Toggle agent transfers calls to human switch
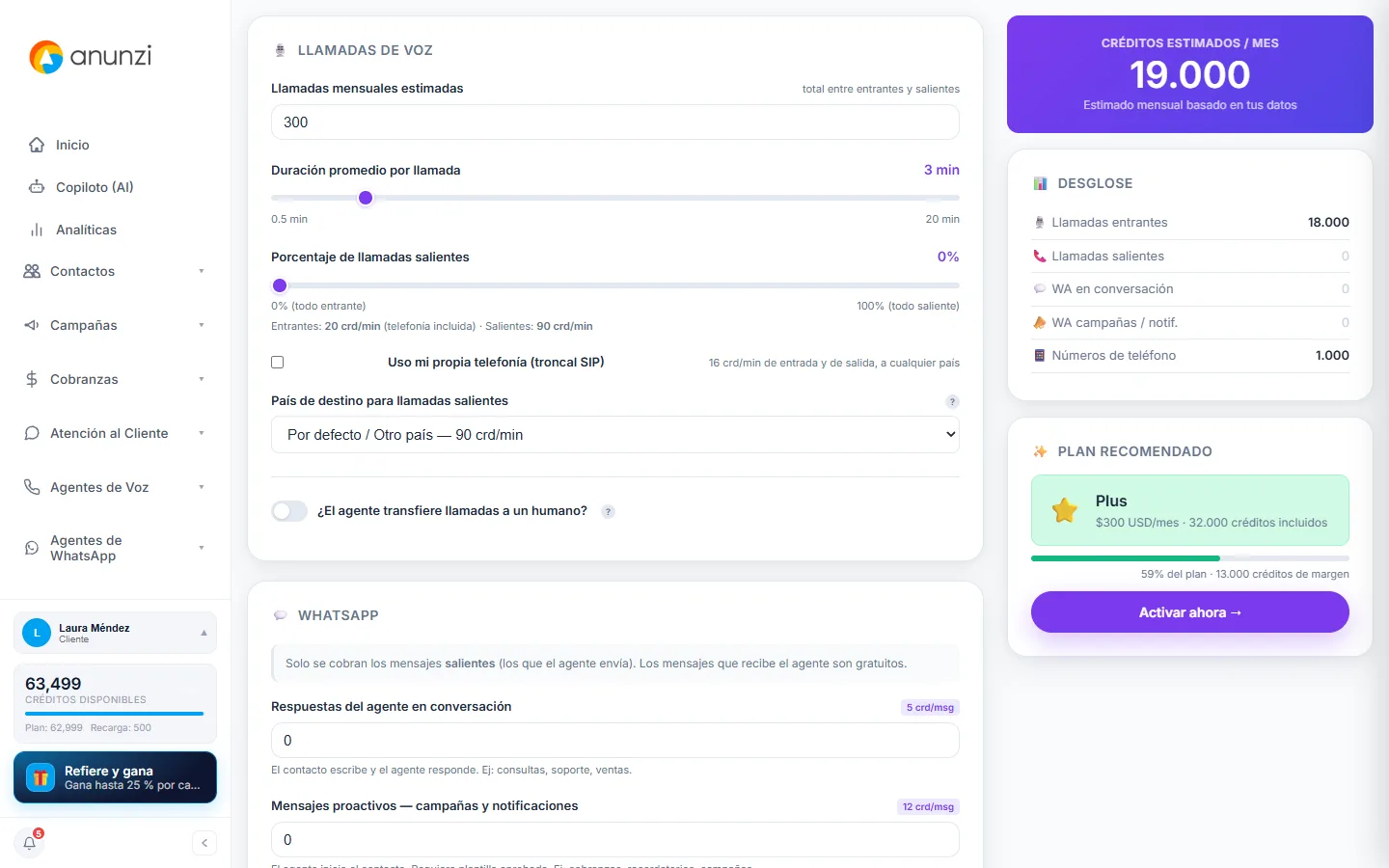1389x868 pixels. (x=289, y=511)
